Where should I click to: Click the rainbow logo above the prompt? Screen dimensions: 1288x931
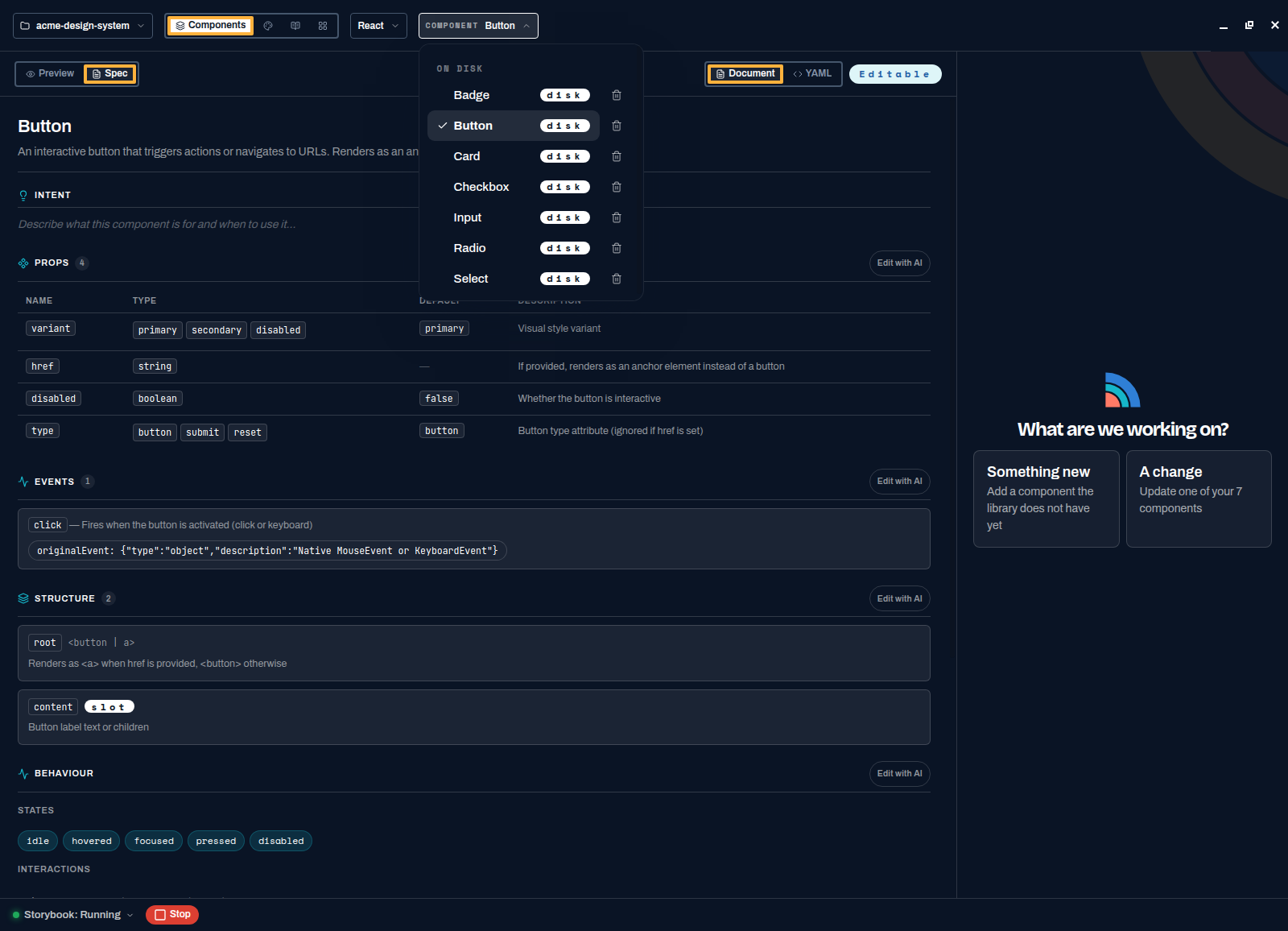[1122, 390]
